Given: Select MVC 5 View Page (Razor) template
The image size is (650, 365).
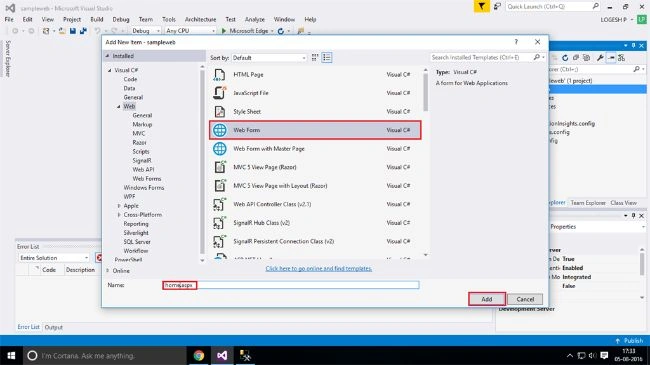Looking at the screenshot, I should (x=315, y=167).
